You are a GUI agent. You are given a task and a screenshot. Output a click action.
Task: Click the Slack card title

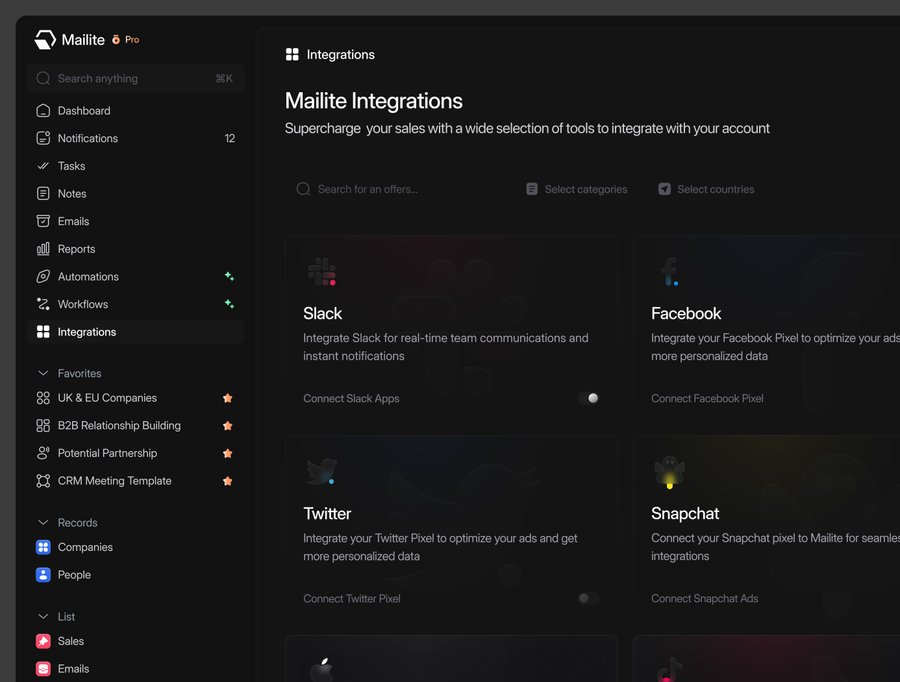pyautogui.click(x=323, y=313)
